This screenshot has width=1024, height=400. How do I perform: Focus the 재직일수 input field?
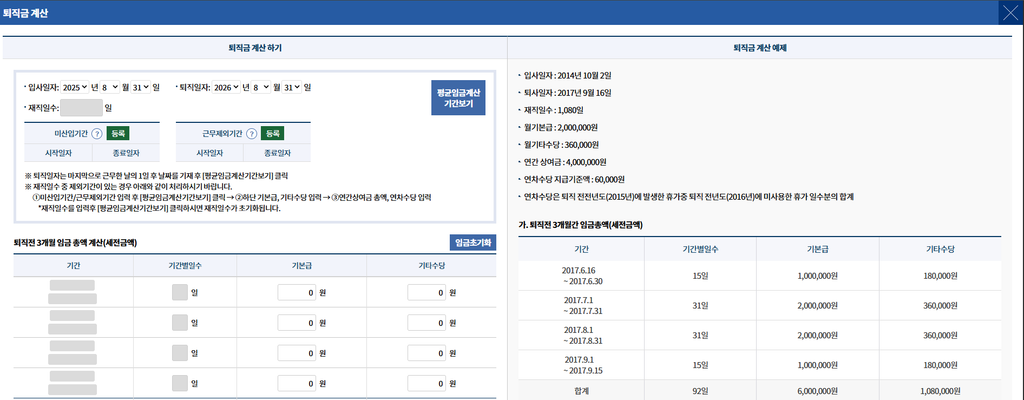coord(82,107)
